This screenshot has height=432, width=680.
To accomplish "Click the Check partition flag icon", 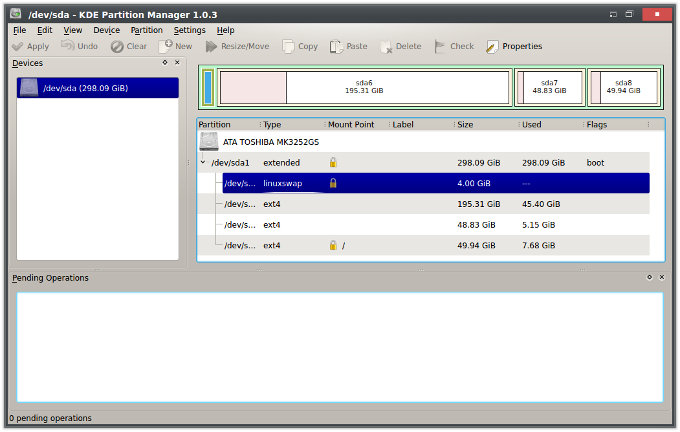I will [440, 46].
